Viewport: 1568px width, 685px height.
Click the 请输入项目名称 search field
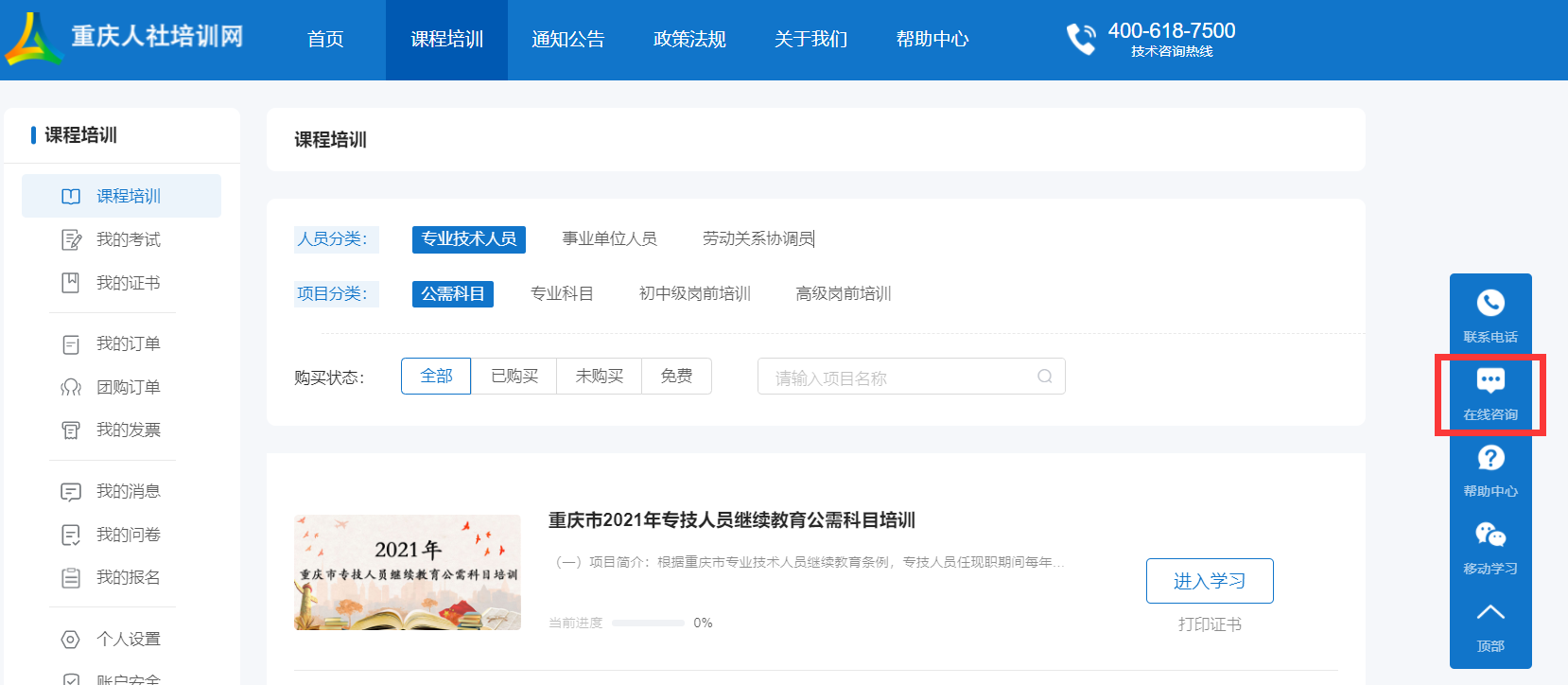click(x=898, y=377)
